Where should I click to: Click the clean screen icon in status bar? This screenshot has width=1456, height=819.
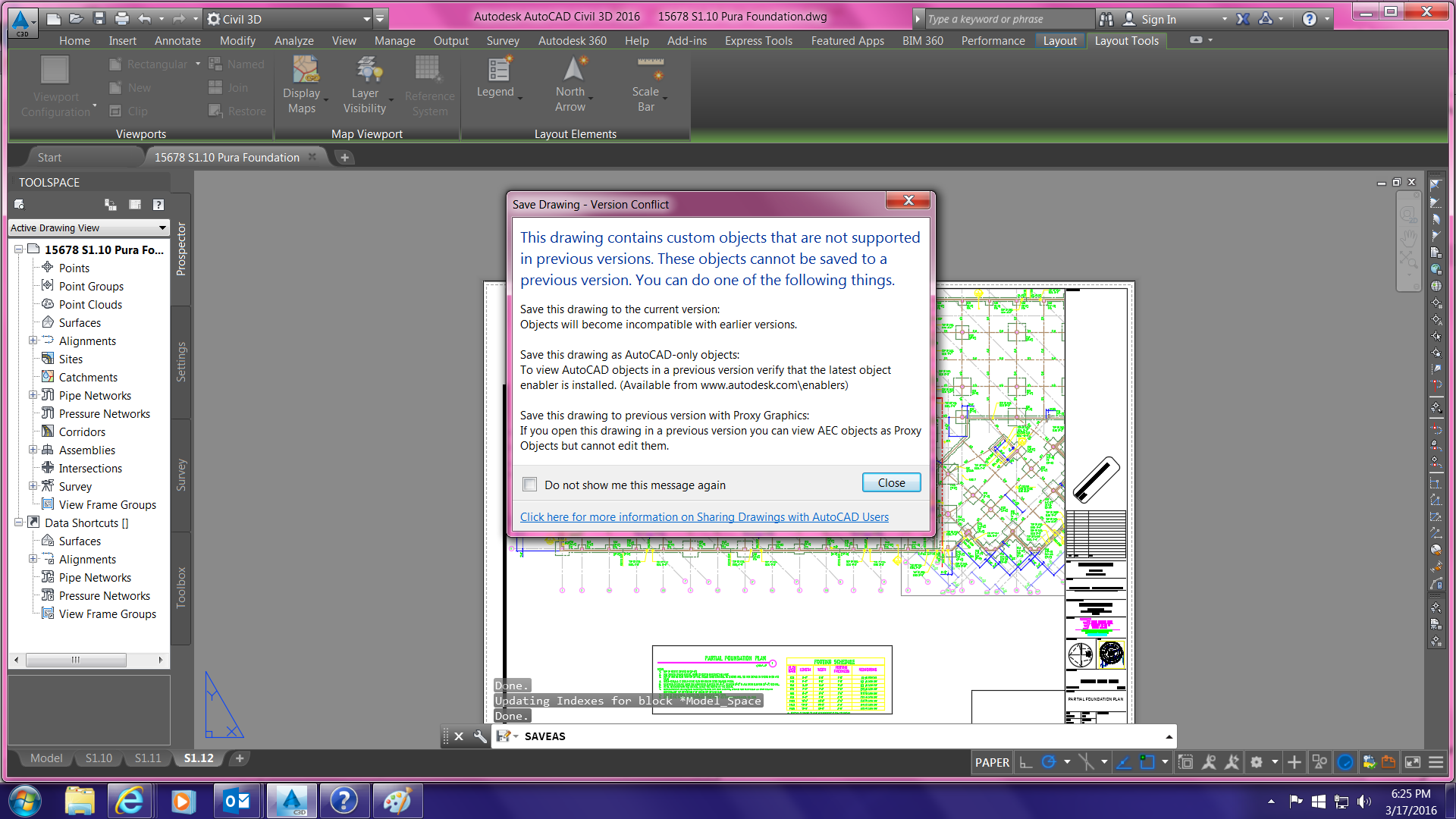click(1412, 762)
